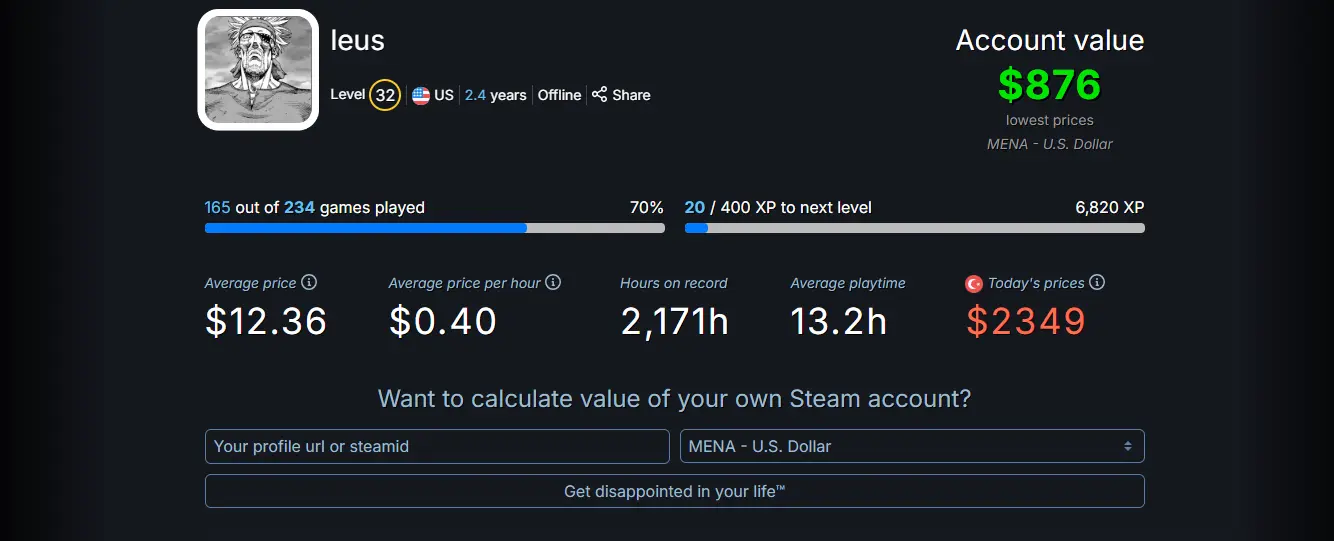
Task: Click the $876 account value amount
Action: 1049,85
